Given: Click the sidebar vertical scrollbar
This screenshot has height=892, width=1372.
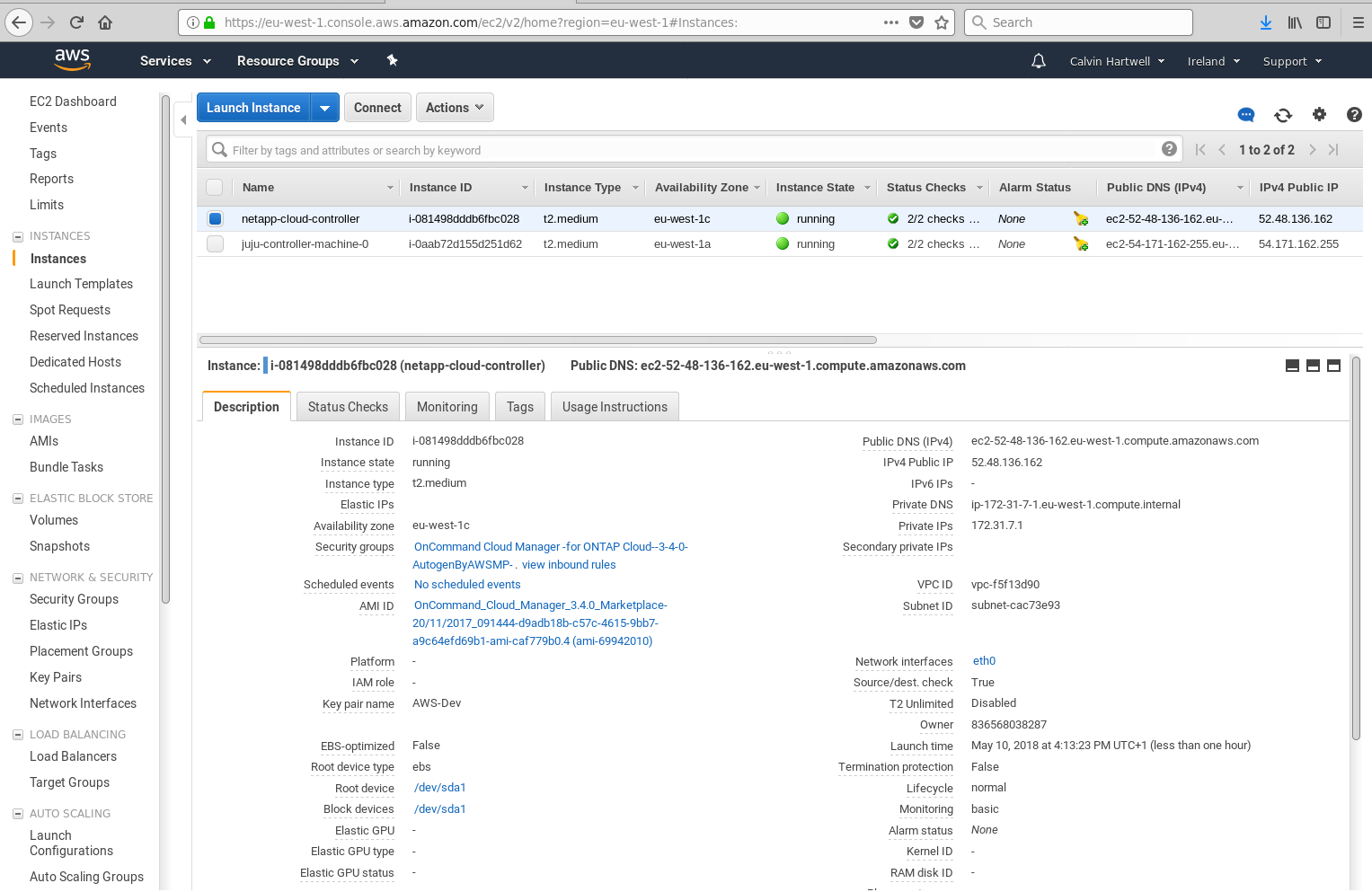Looking at the screenshot, I should pyautogui.click(x=165, y=350).
